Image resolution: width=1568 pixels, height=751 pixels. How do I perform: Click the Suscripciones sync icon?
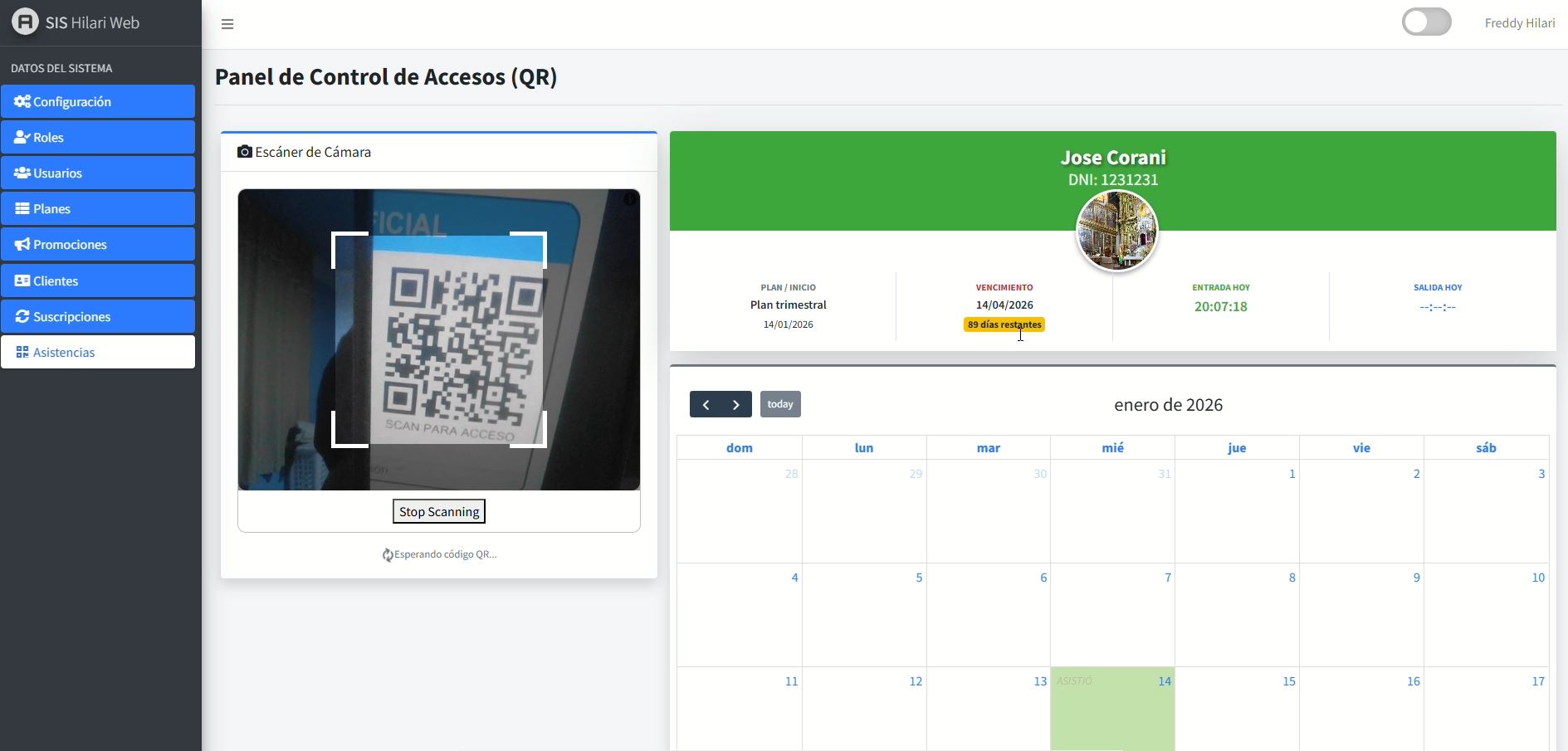(x=22, y=316)
